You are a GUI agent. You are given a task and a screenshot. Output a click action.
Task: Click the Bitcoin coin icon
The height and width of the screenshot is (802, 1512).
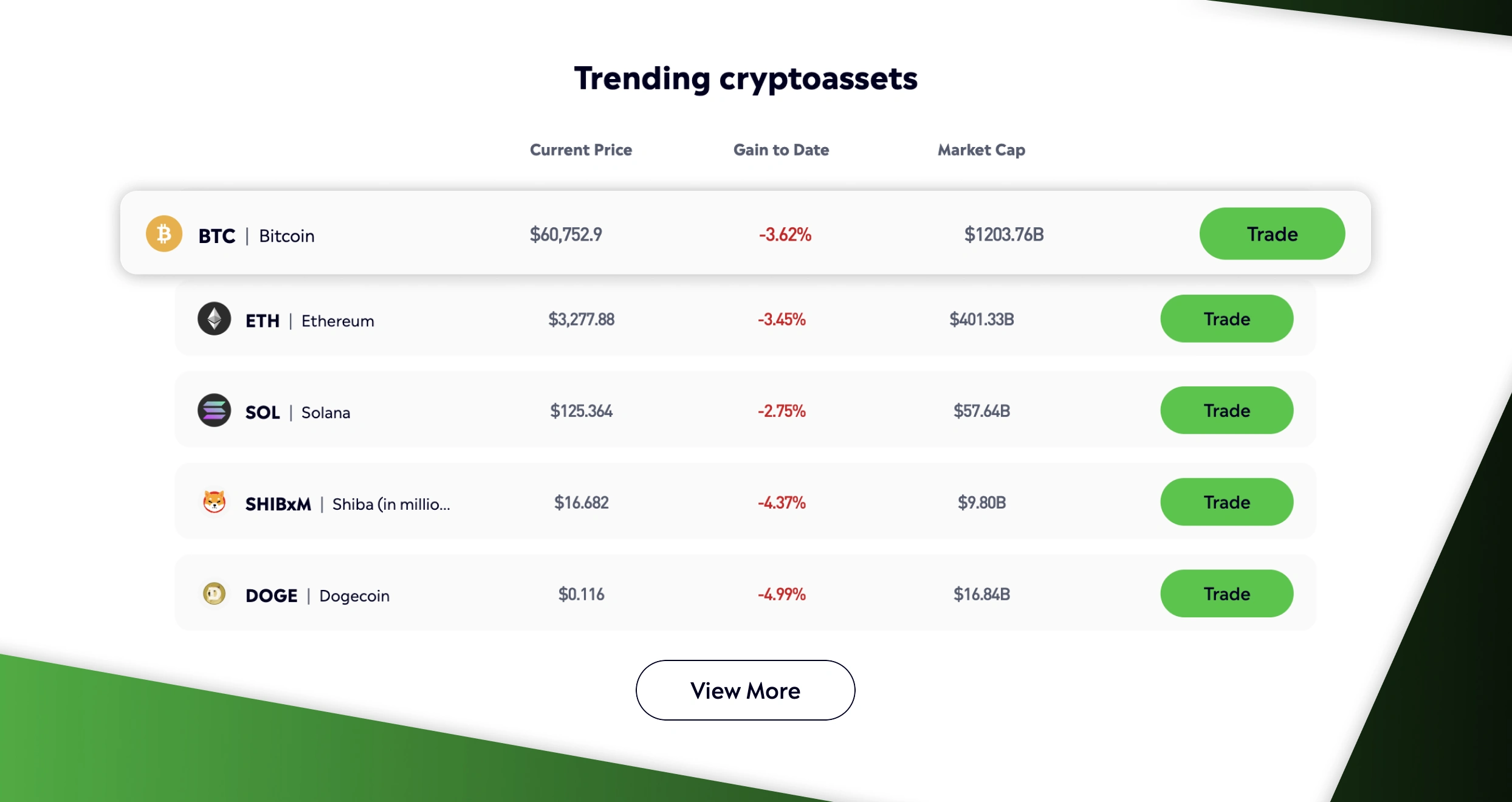[x=164, y=234]
